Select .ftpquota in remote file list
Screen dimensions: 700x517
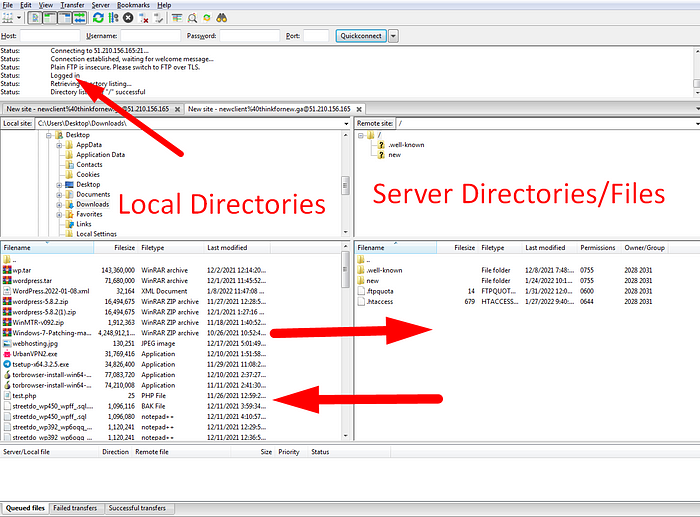(x=379, y=292)
